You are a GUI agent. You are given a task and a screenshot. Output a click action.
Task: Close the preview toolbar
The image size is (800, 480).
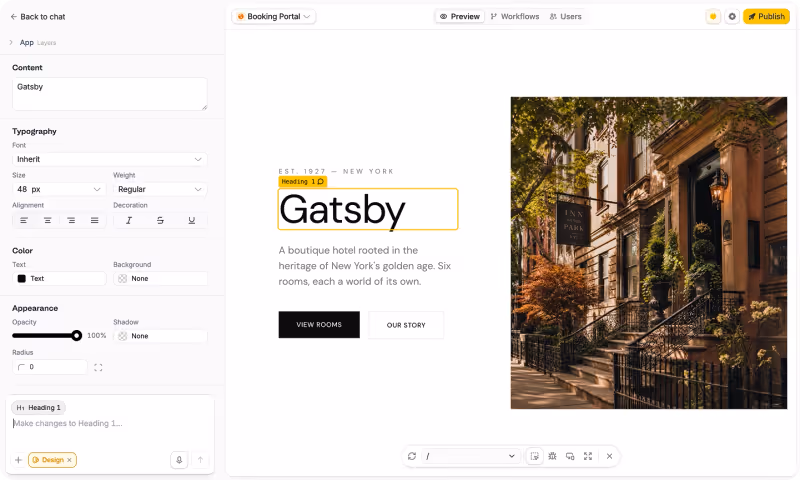pos(609,456)
